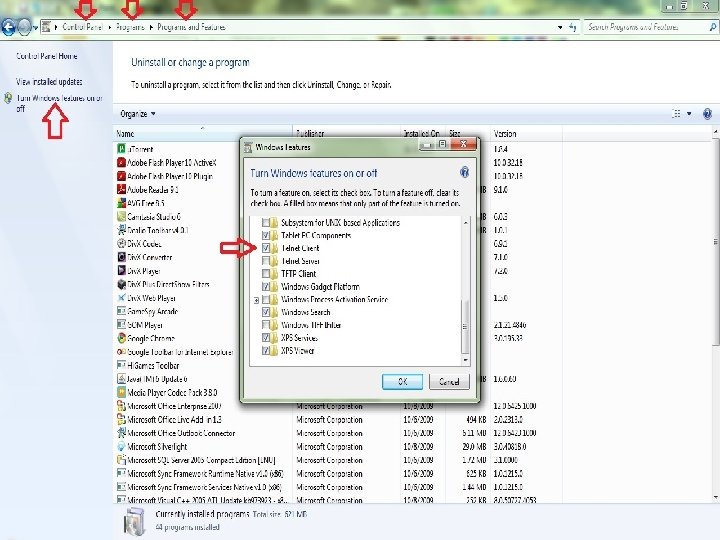Toggle the XPS Services checkbox
The image size is (720, 540).
click(265, 338)
